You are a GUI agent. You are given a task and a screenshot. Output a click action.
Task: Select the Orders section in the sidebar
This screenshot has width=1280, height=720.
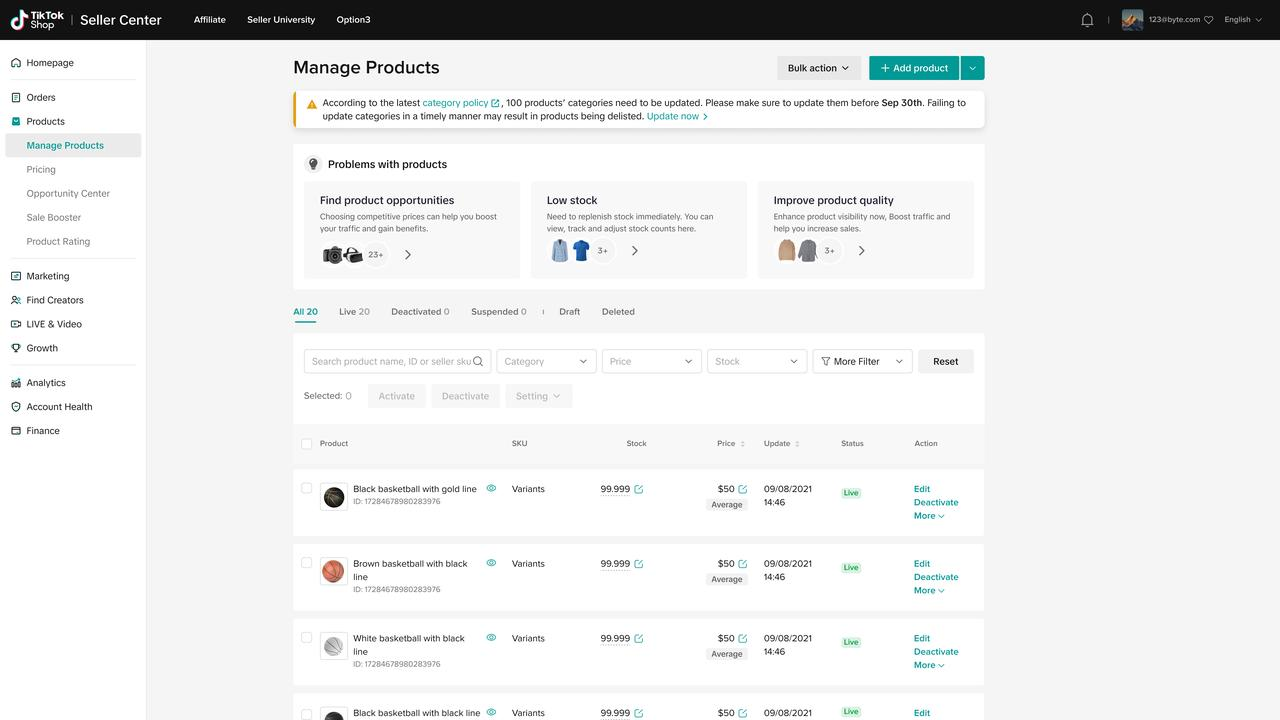coord(41,97)
